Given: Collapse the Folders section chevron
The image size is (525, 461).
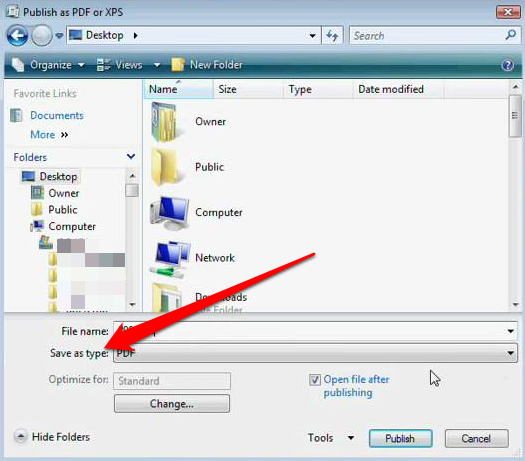Looking at the screenshot, I should [131, 156].
